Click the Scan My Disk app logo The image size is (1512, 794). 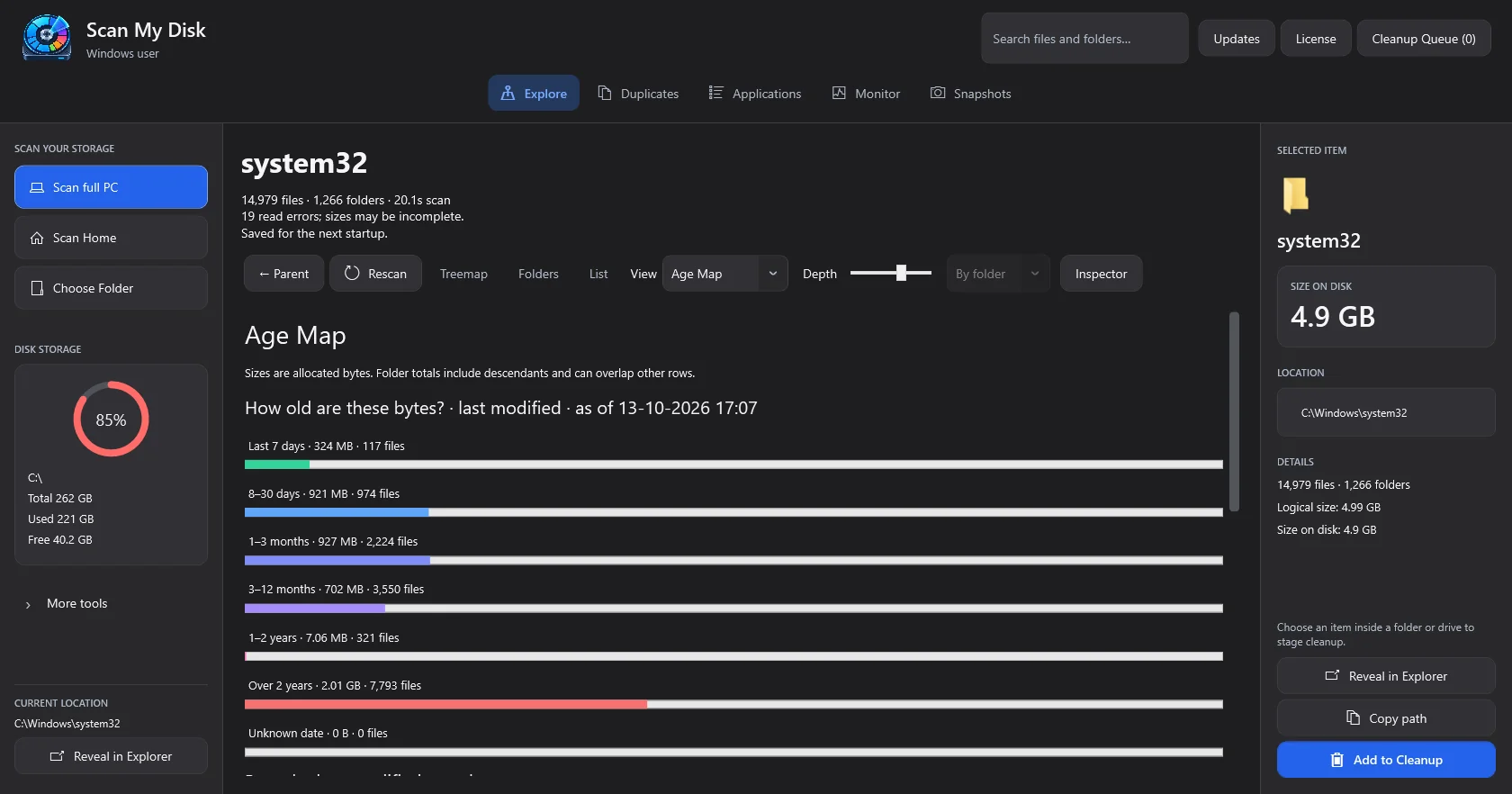47,38
